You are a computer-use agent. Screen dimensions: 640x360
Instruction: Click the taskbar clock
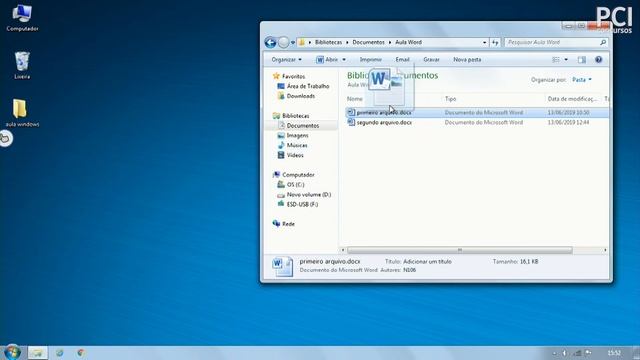[614, 353]
